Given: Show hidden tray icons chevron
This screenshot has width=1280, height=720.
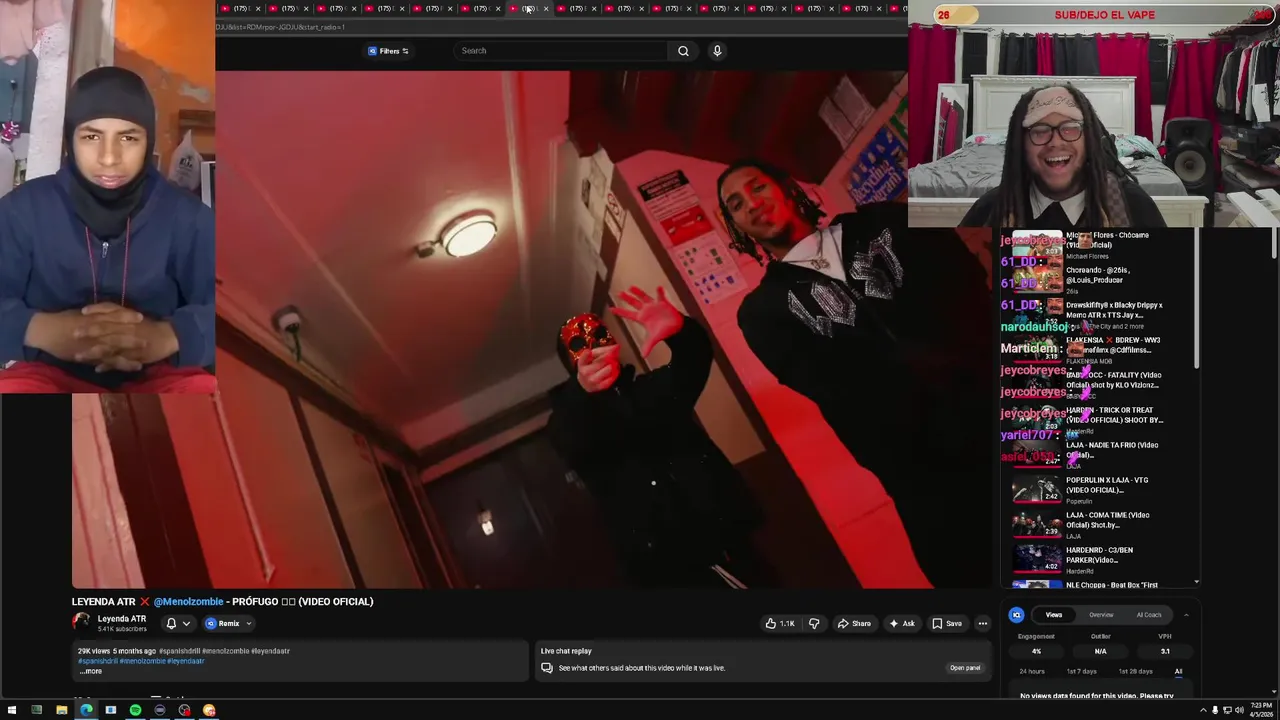Looking at the screenshot, I should [x=1203, y=710].
